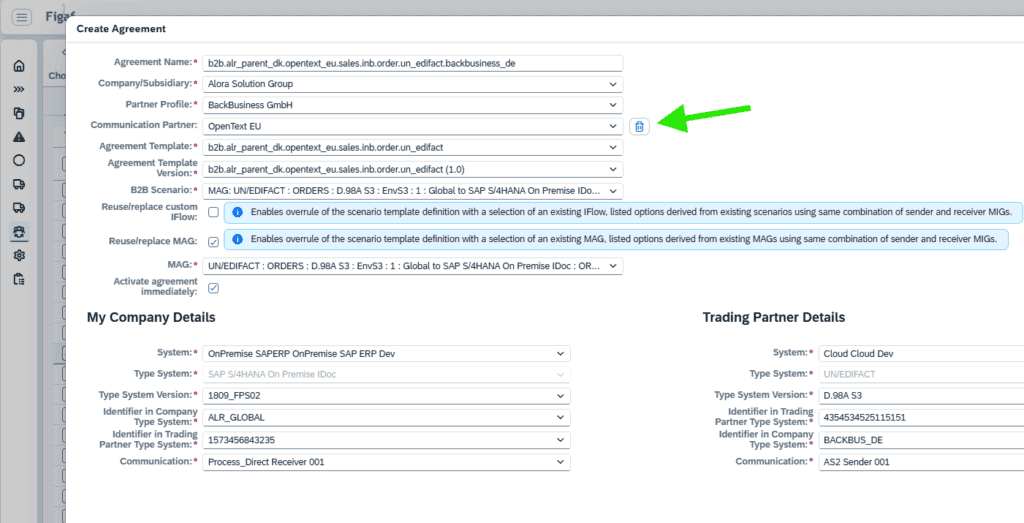Viewport: 1024px width, 523px height.
Task: Click the B2B Scenario label
Action: pos(163,189)
